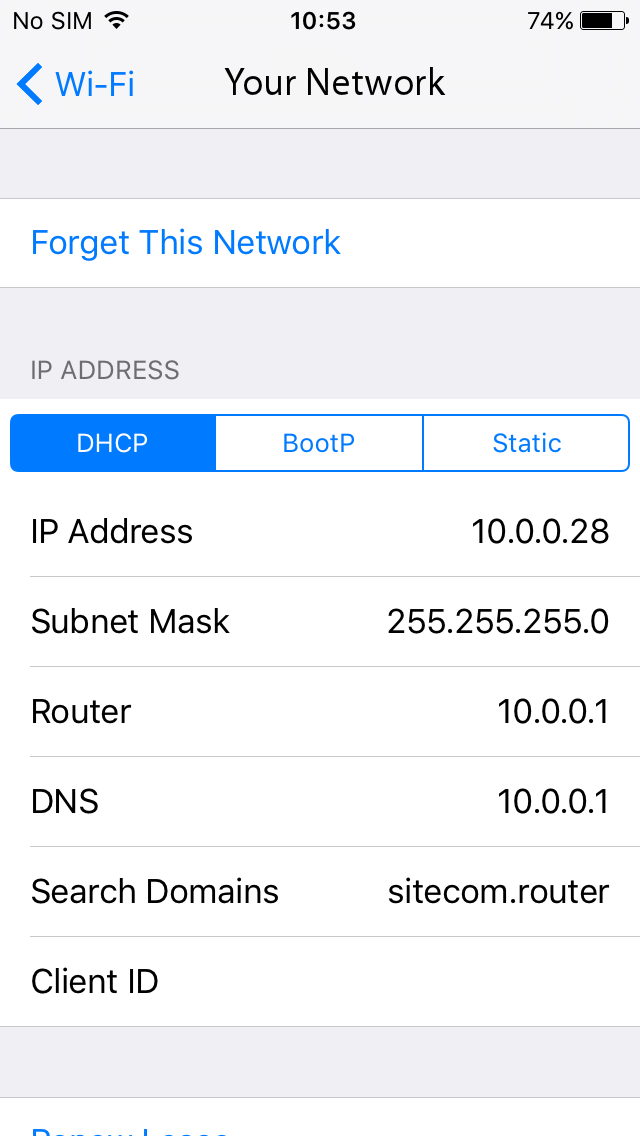The width and height of the screenshot is (640, 1136).
Task: Tap the Client ID input field
Action: tap(320, 982)
